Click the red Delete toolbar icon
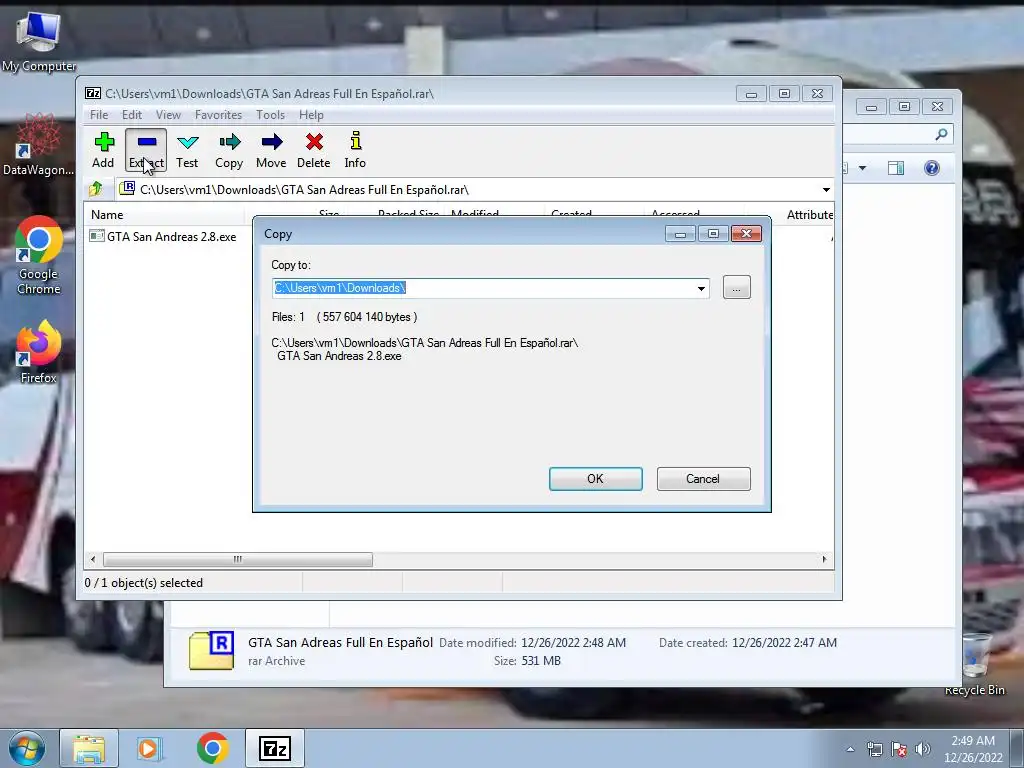1024x768 pixels. 313,150
